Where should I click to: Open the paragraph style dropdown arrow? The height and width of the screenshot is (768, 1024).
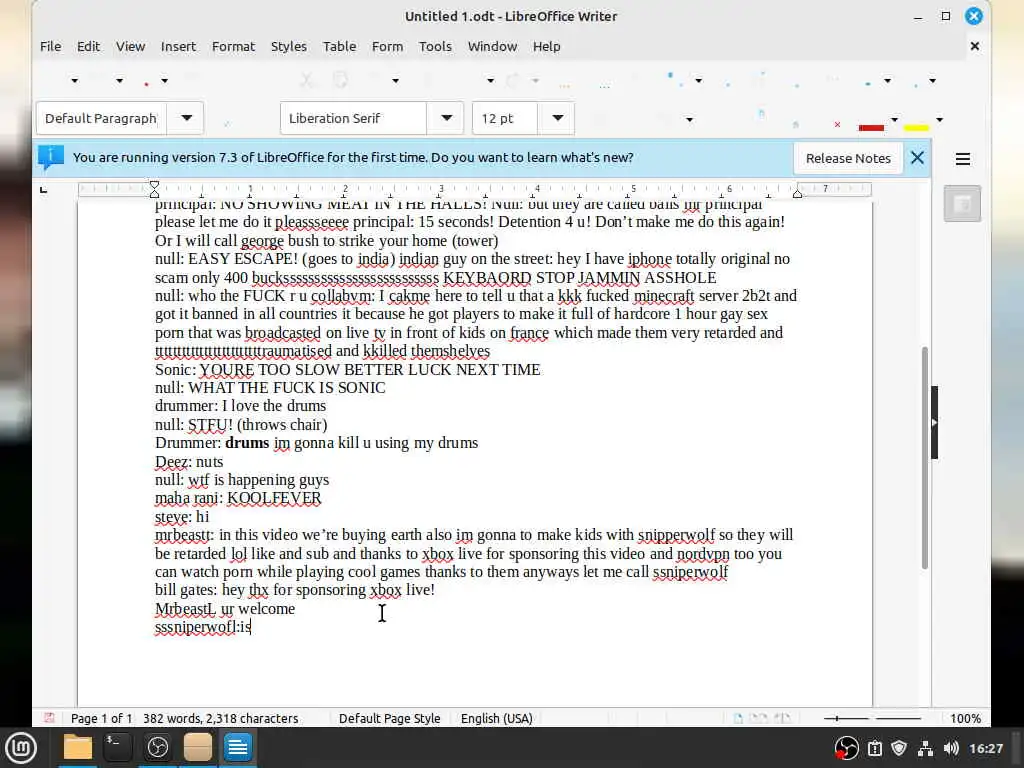pyautogui.click(x=187, y=118)
